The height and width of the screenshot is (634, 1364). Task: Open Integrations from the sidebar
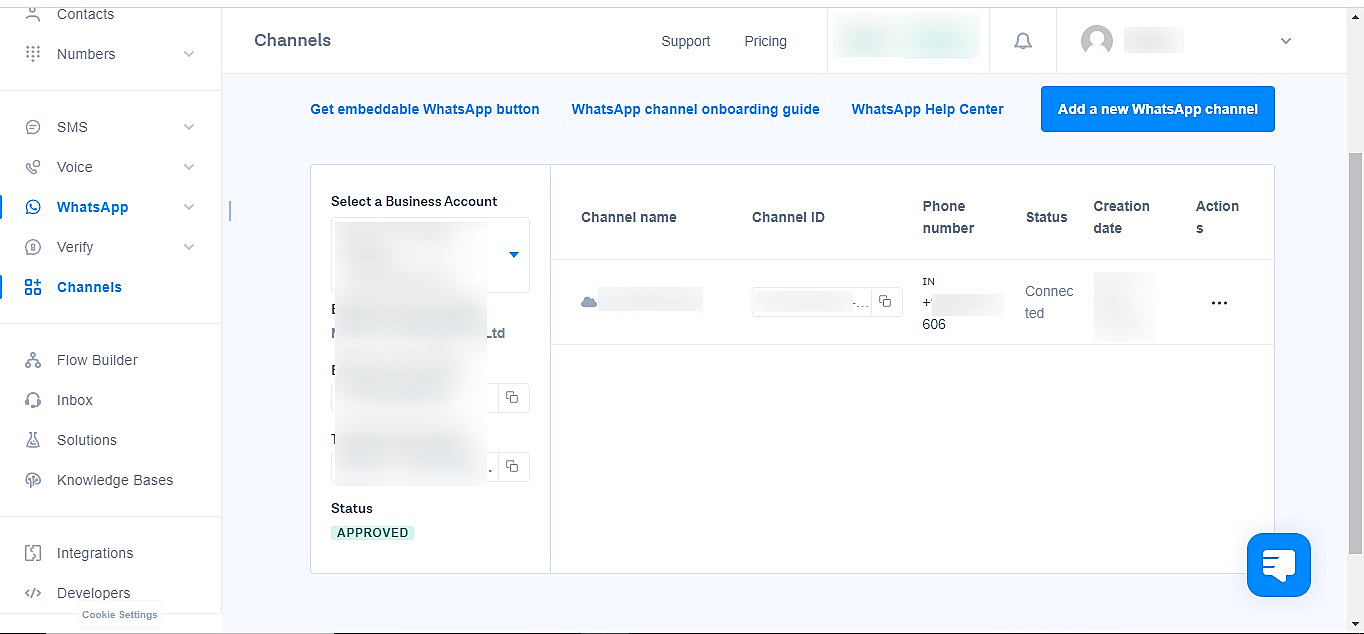pyautogui.click(x=94, y=553)
